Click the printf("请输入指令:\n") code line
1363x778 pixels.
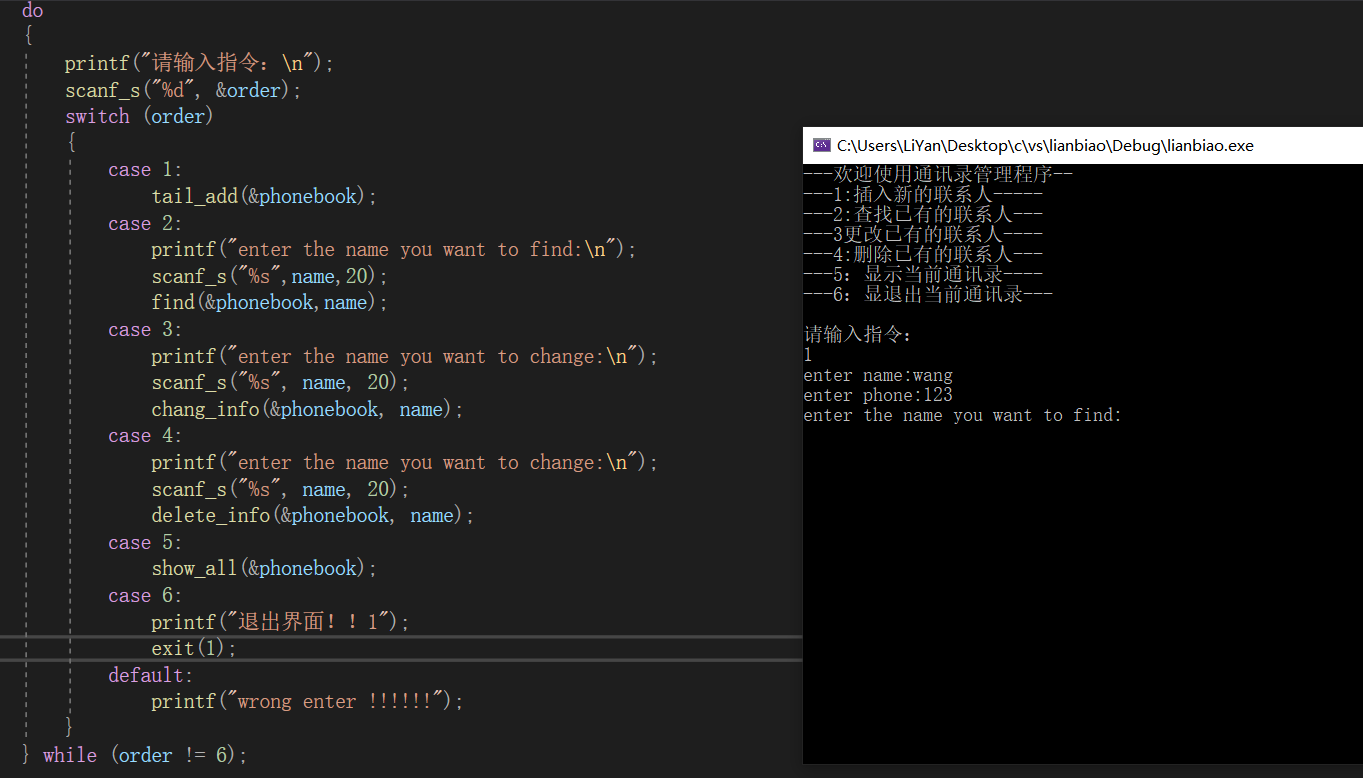pyautogui.click(x=200, y=63)
